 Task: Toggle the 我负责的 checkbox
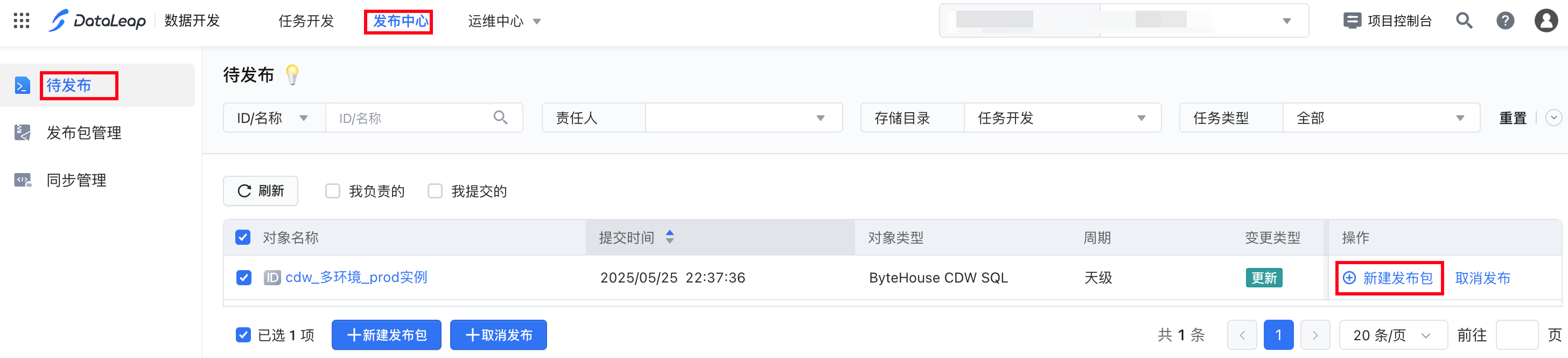click(x=332, y=191)
